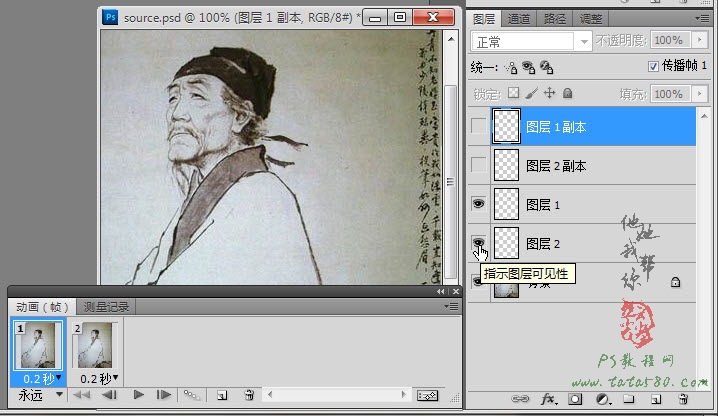Click the 图层 2 layer thumbnail
This screenshot has width=718, height=416.
(506, 243)
